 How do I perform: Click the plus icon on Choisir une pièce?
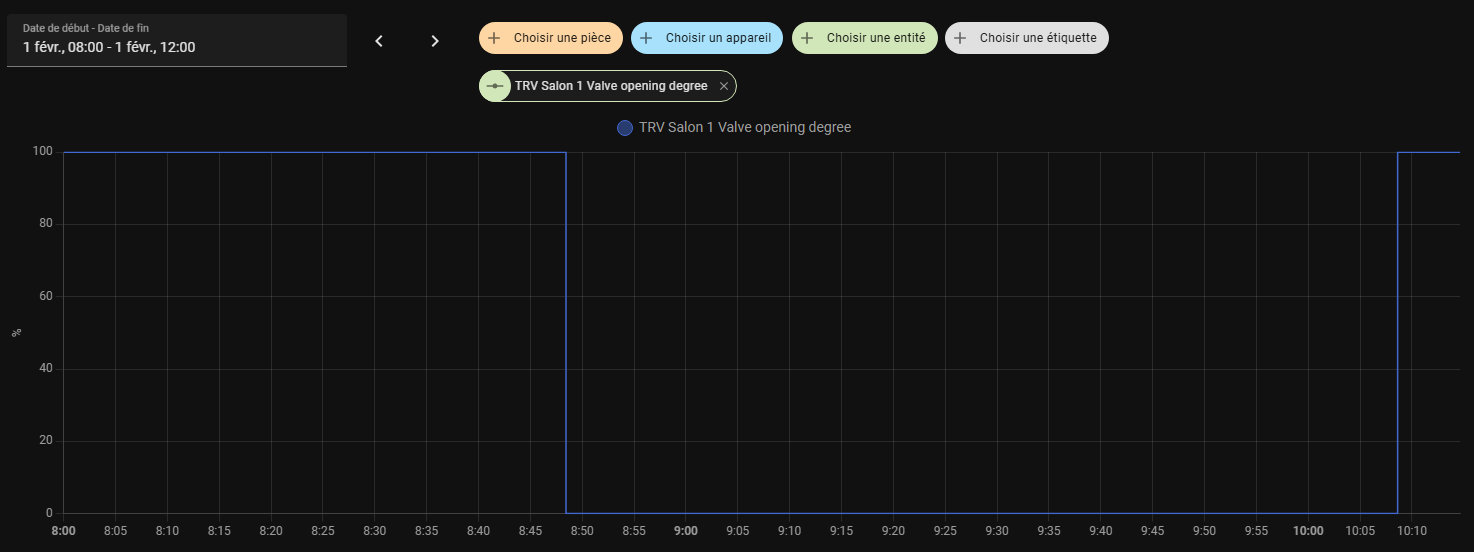tap(494, 38)
